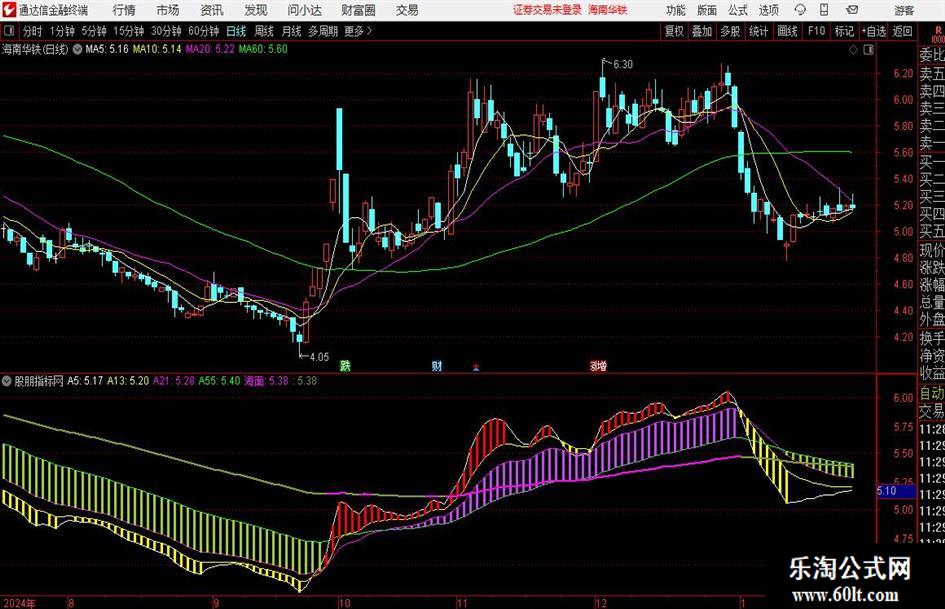Click the MA10: 5.14 label

[x=157, y=49]
